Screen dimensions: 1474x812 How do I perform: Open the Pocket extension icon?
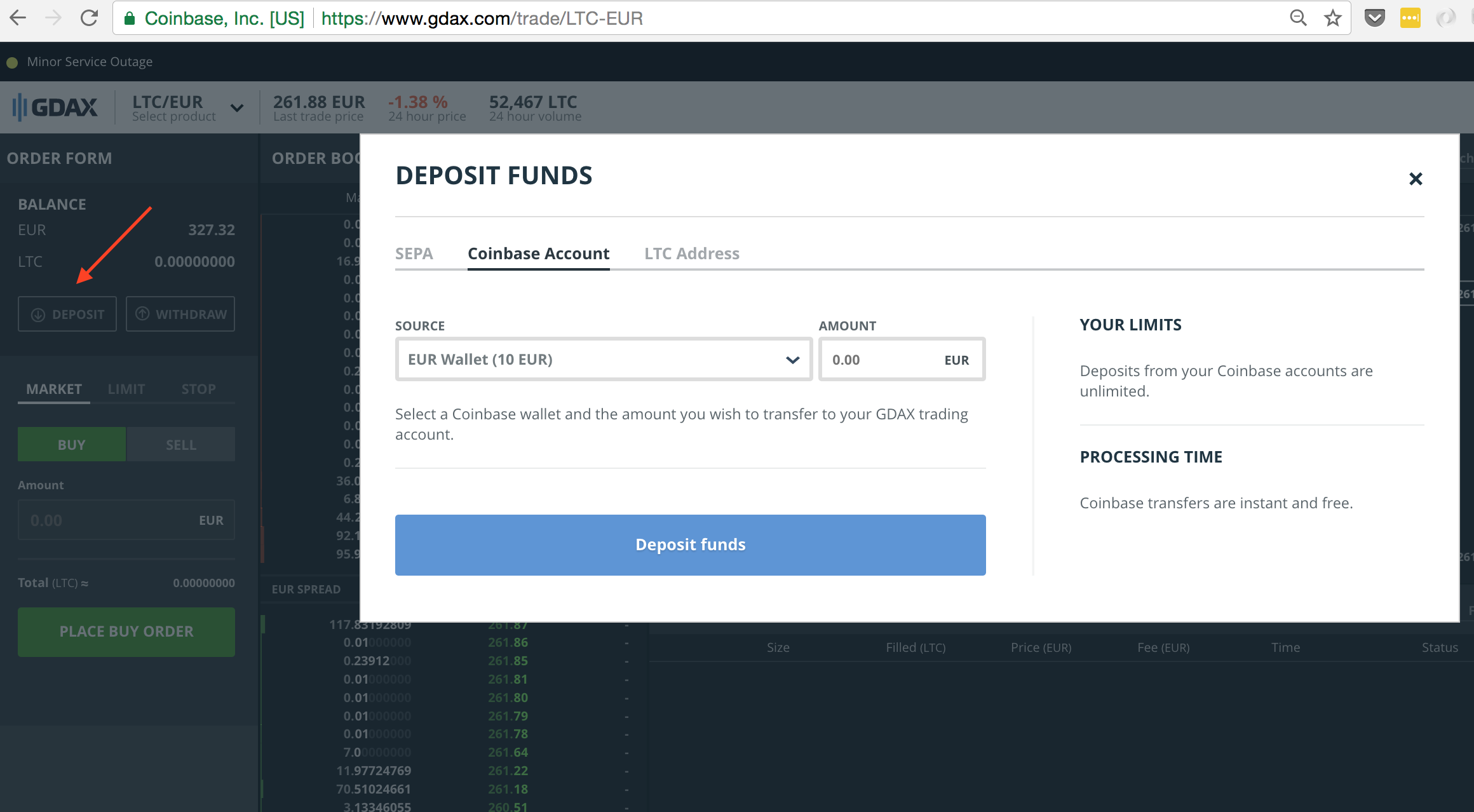coord(1374,18)
